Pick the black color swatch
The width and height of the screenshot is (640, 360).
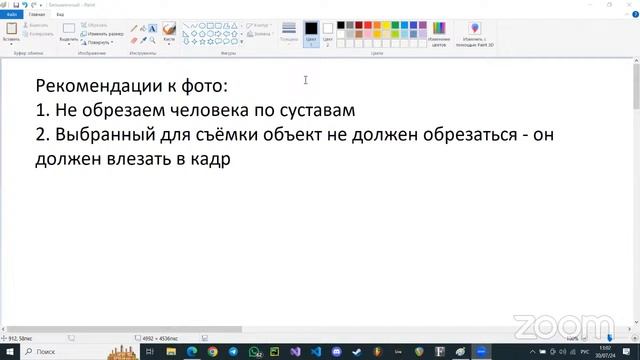(341, 25)
